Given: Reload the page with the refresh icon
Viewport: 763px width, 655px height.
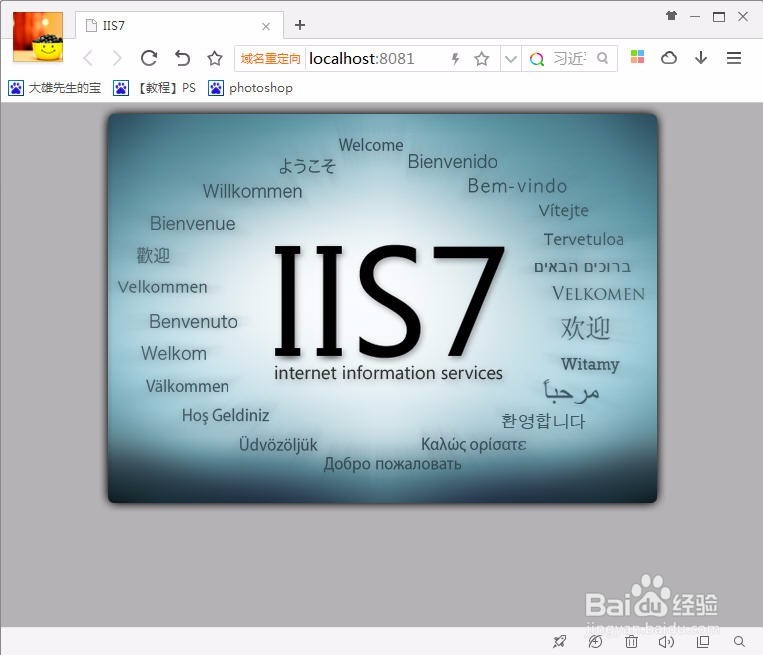Looking at the screenshot, I should [149, 58].
